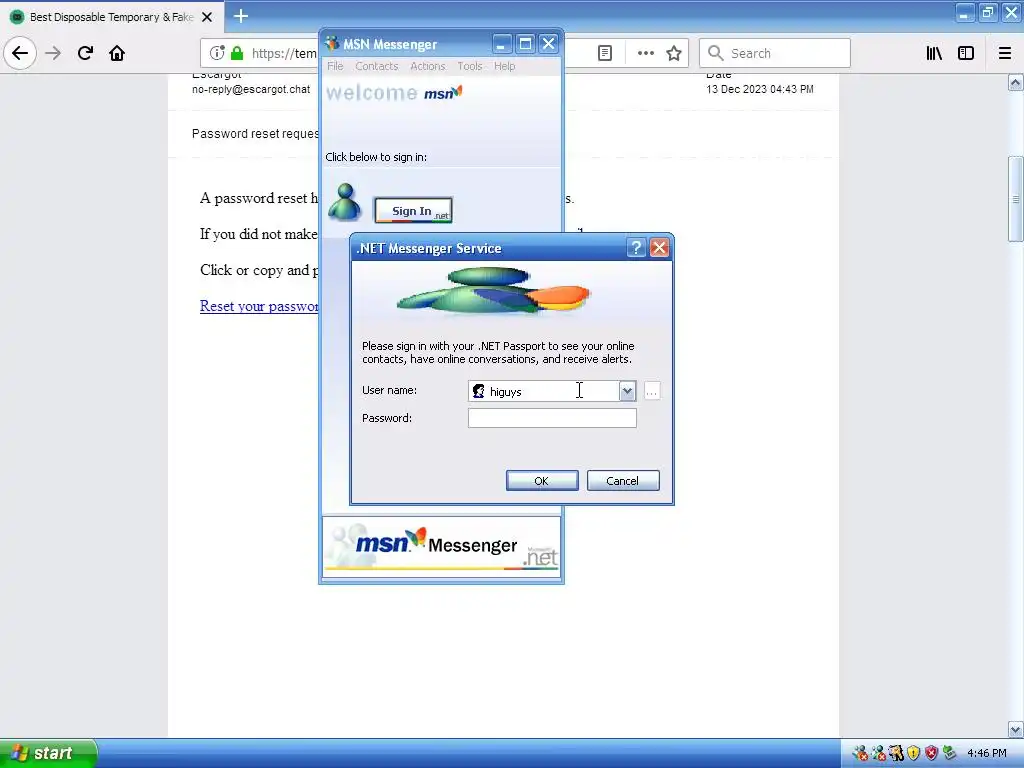Click the user avatar icon beside higuys
Image resolution: width=1024 pixels, height=768 pixels.
click(x=478, y=391)
